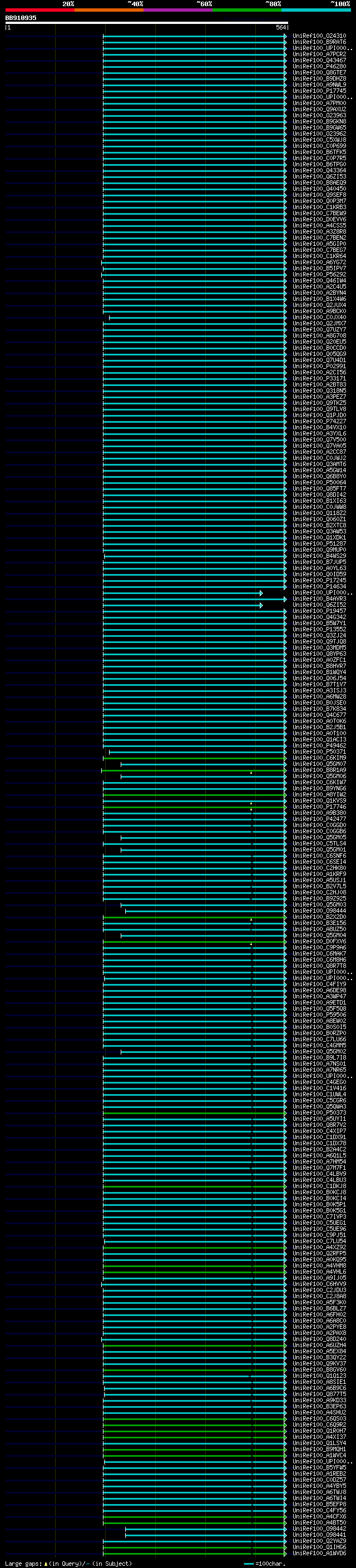Open hit UniRef100_P19457
Screen dimensions: 356x1568
coord(319,611)
